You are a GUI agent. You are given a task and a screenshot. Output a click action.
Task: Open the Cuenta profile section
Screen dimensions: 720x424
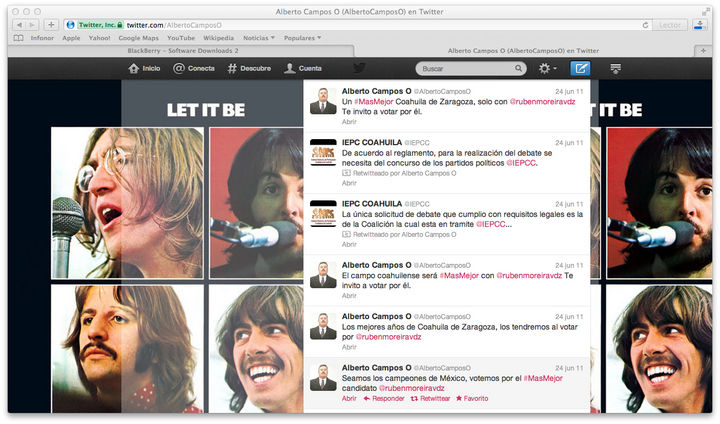click(303, 69)
